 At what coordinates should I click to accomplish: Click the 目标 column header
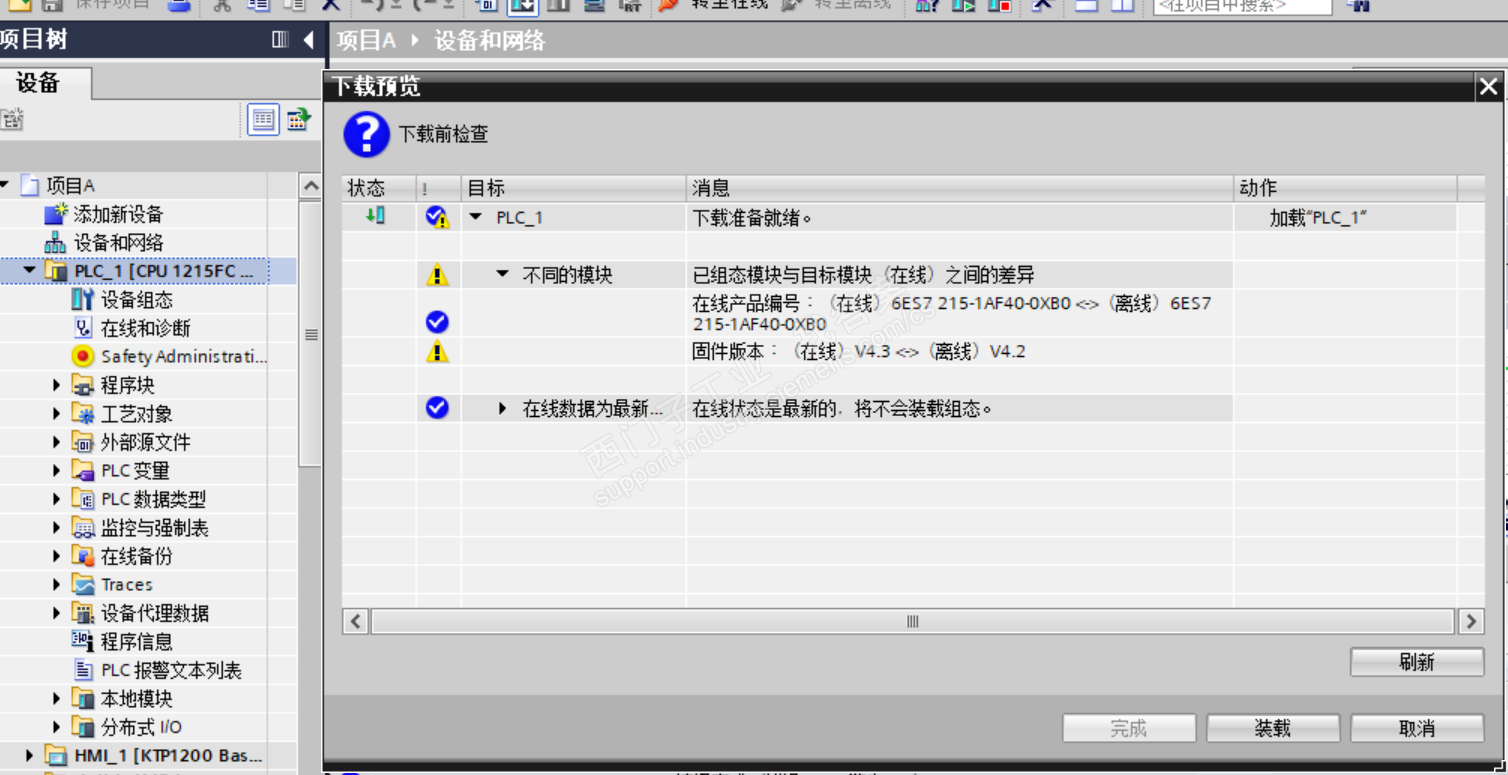pos(574,188)
